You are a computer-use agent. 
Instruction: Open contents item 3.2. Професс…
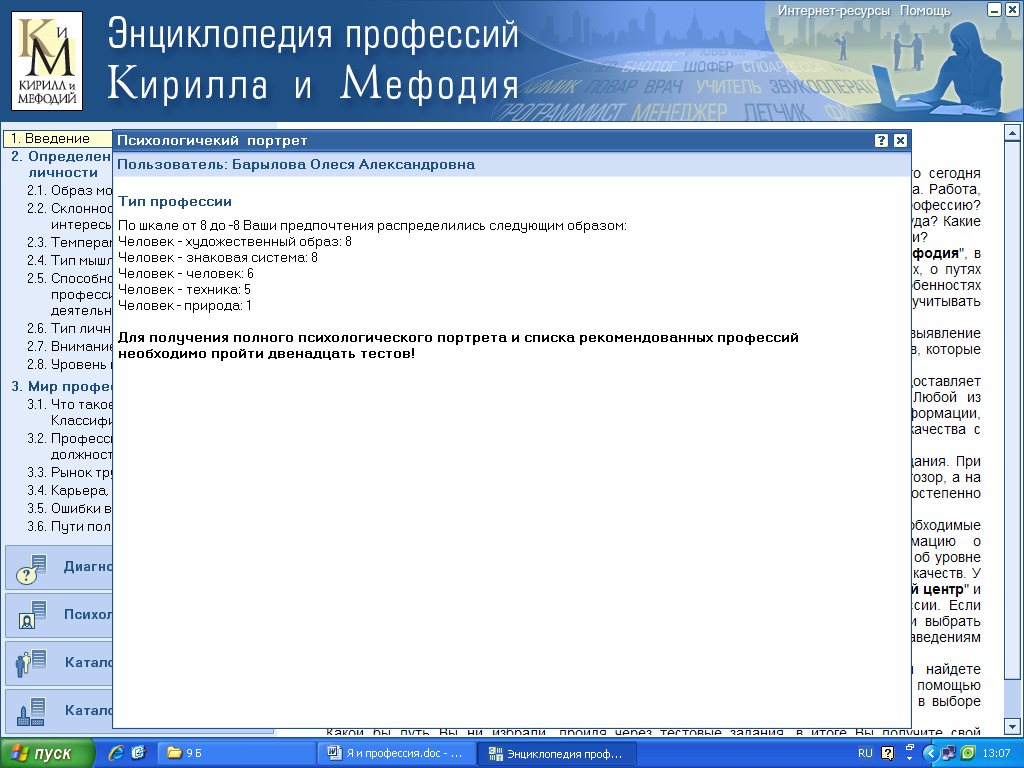(69, 446)
